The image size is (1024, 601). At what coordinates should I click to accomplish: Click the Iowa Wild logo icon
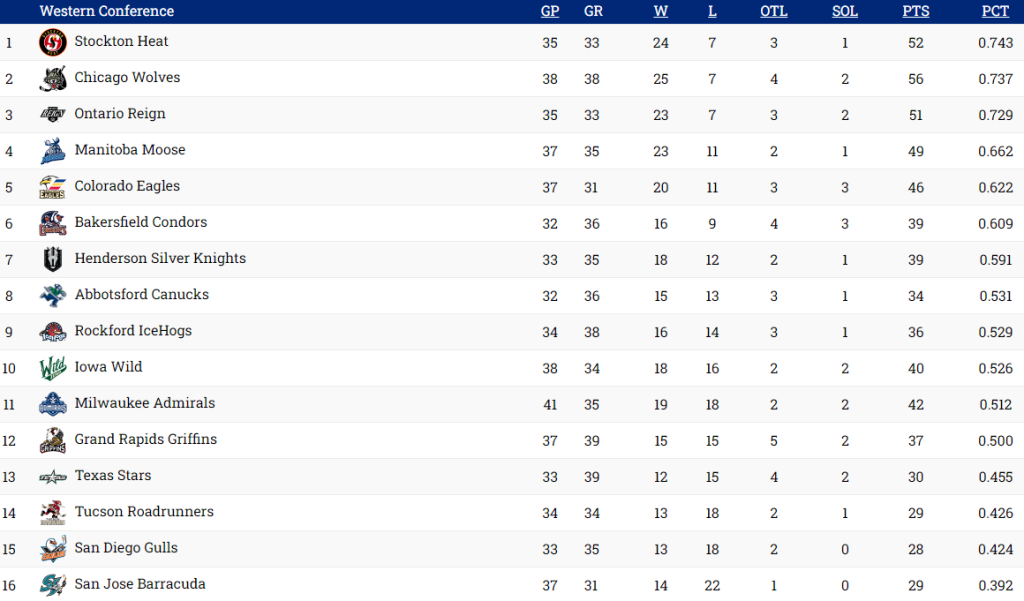53,368
